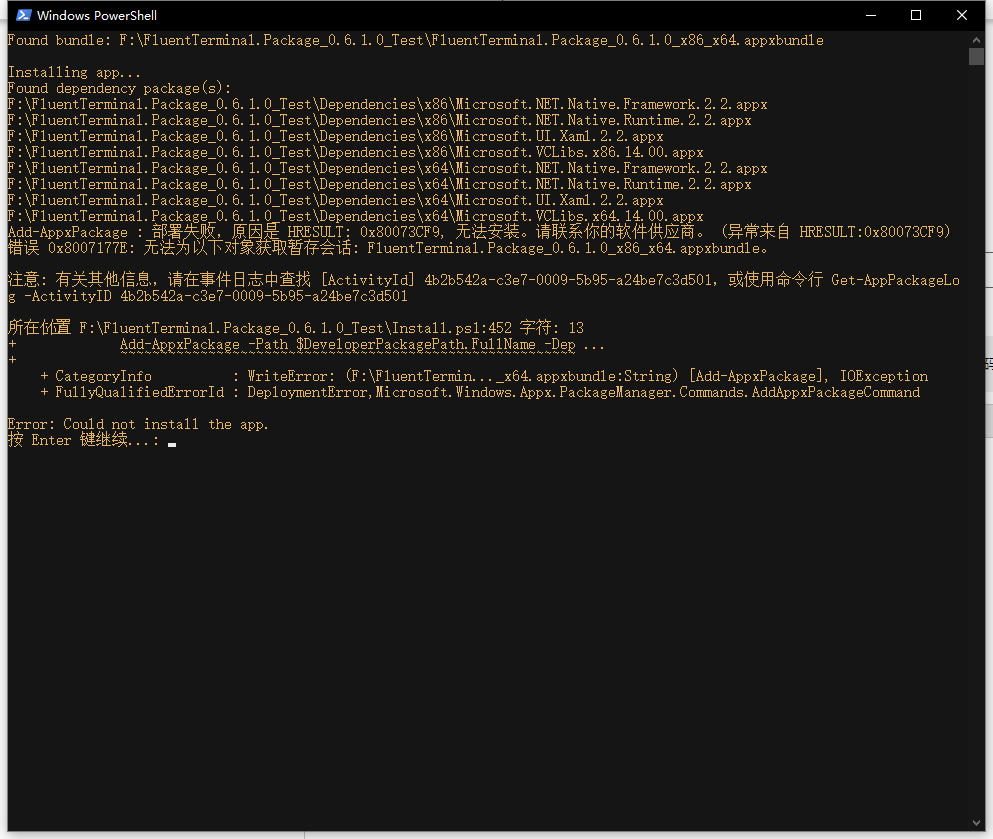Screen dimensions: 993x839
Task: Click Microsoft.VCLibs.x86.14.00.appx line
Action: 355,153
